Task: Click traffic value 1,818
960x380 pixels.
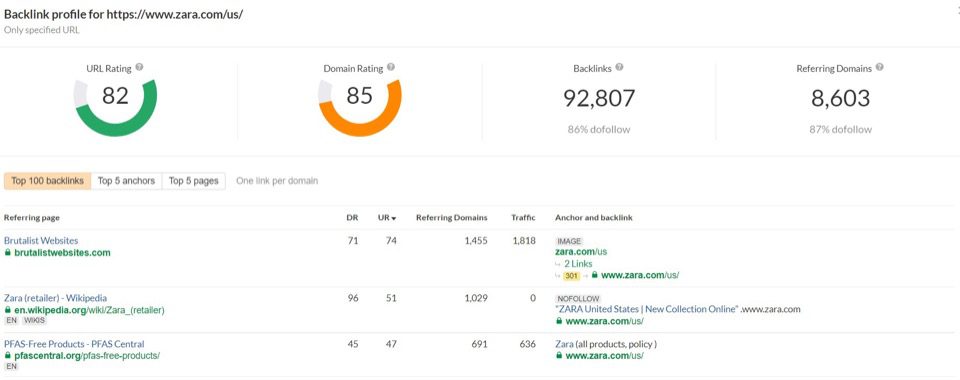Action: click(x=524, y=241)
